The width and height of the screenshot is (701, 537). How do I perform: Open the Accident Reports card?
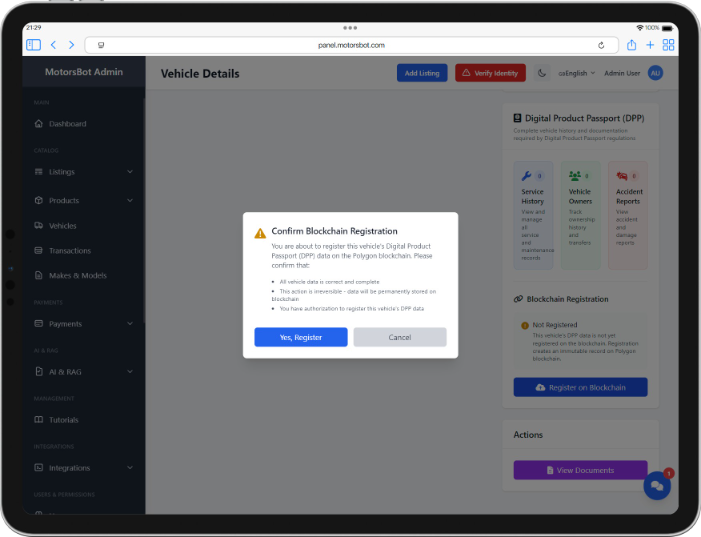tap(628, 214)
